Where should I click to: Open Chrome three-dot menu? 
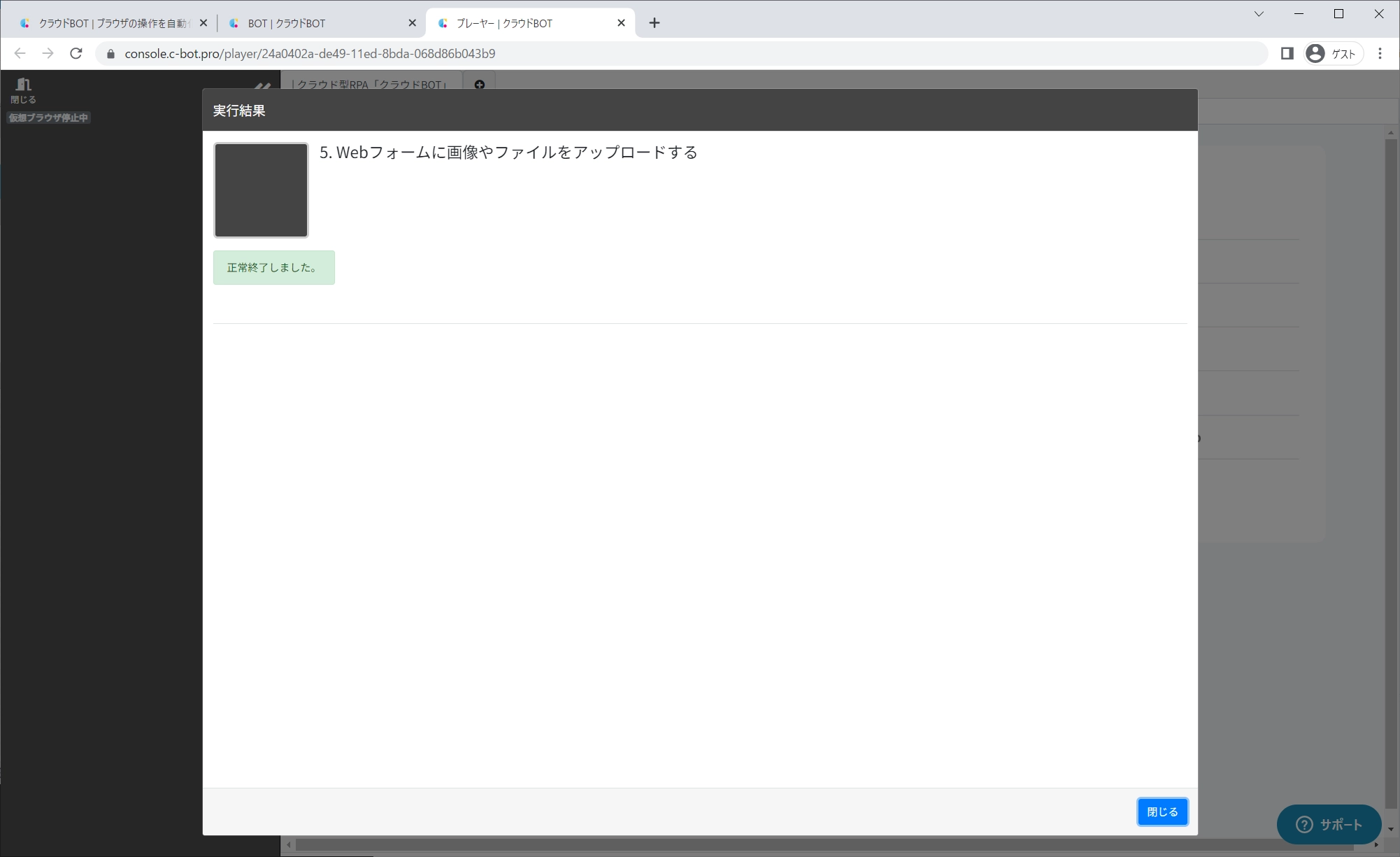pos(1380,54)
